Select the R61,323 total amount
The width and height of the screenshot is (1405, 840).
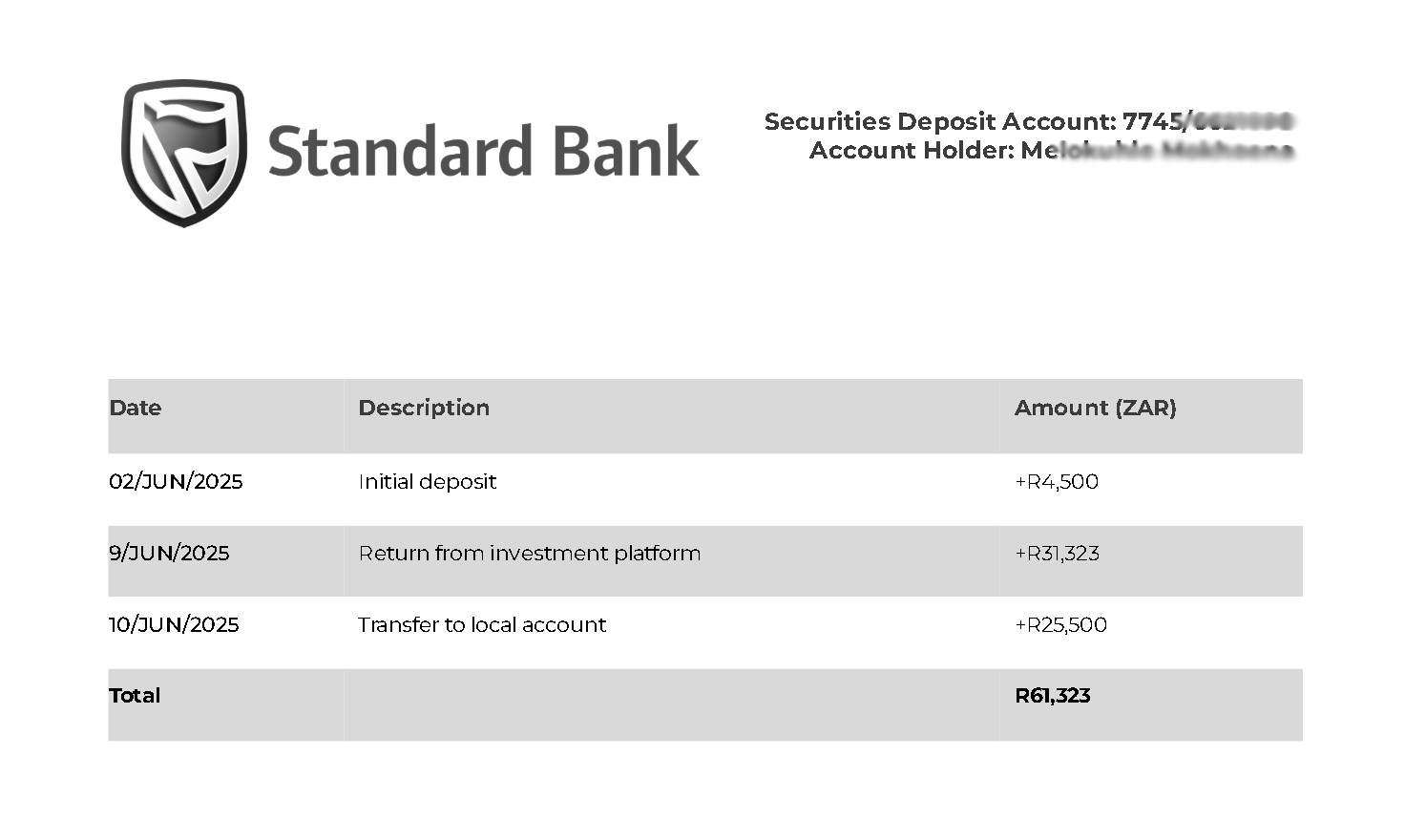(1053, 695)
